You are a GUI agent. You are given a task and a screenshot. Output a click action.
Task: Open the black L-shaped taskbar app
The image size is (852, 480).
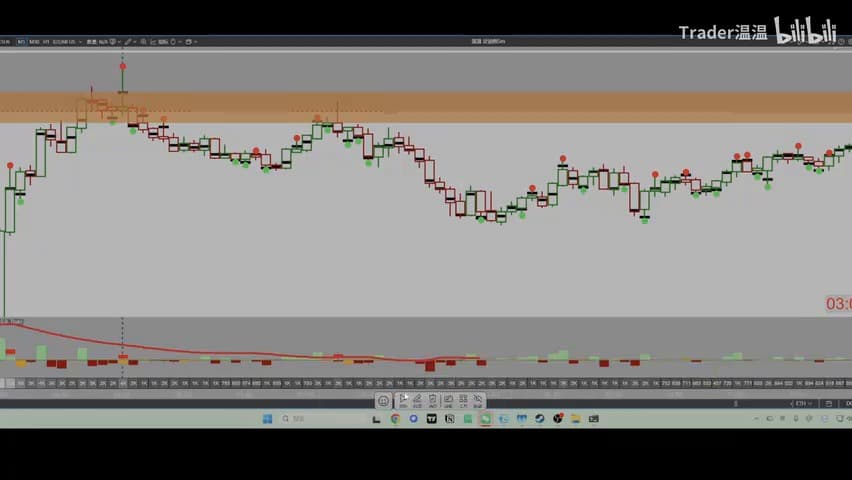[377, 419]
